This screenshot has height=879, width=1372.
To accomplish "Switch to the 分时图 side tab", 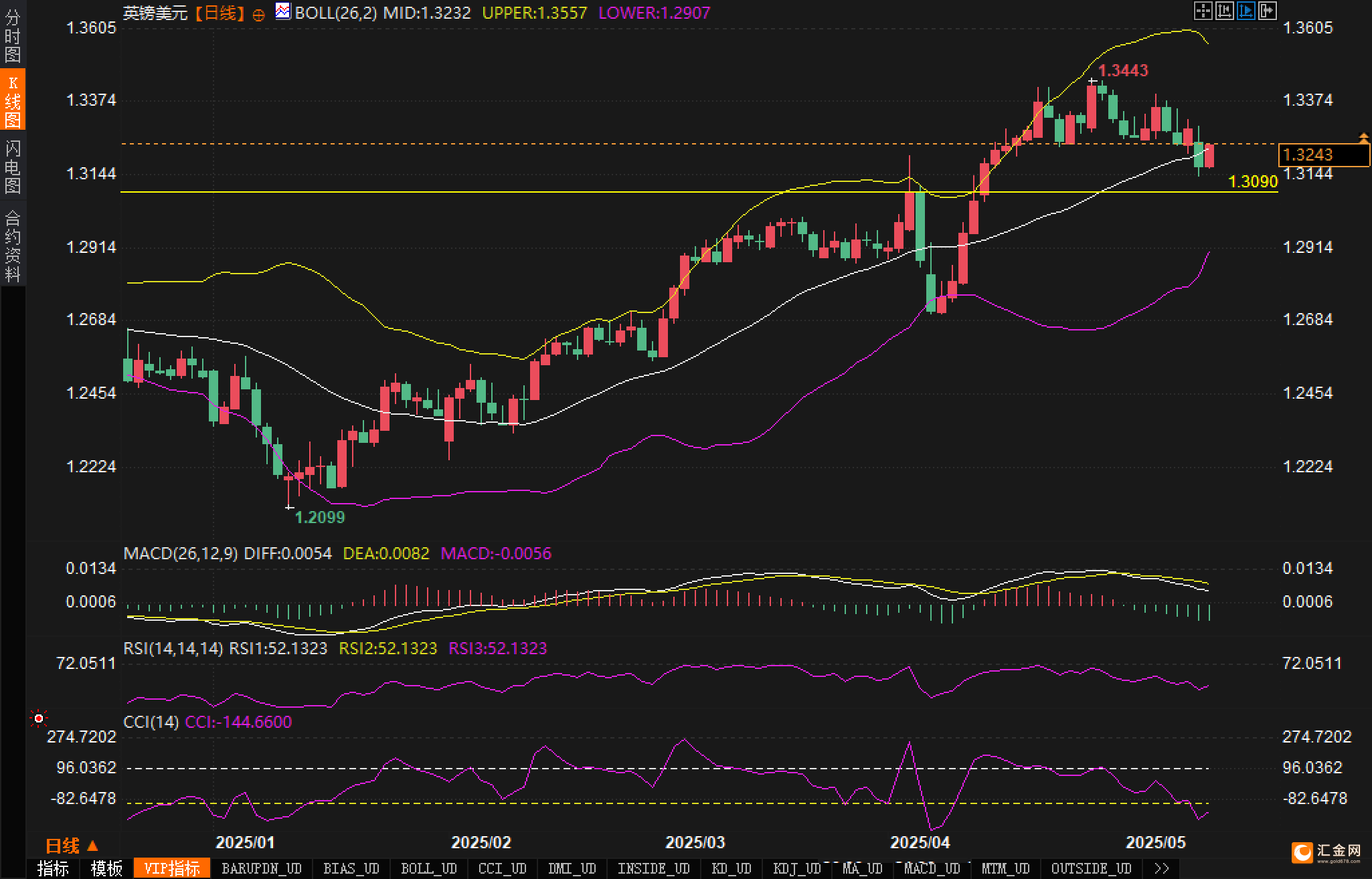I will [x=13, y=35].
